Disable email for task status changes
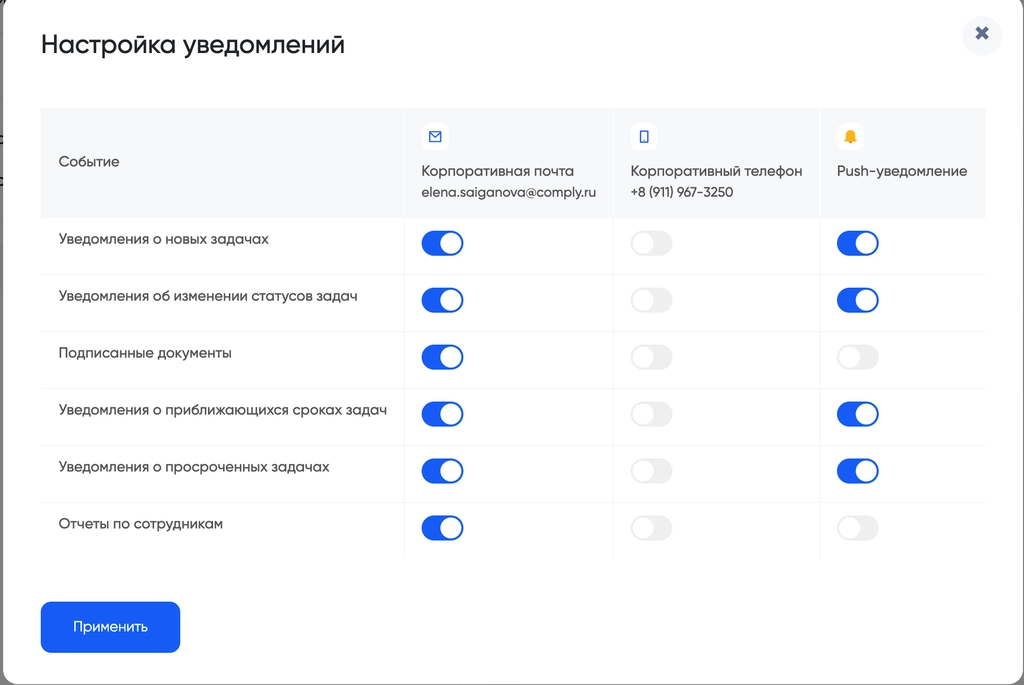1024x685 pixels. [x=442, y=300]
